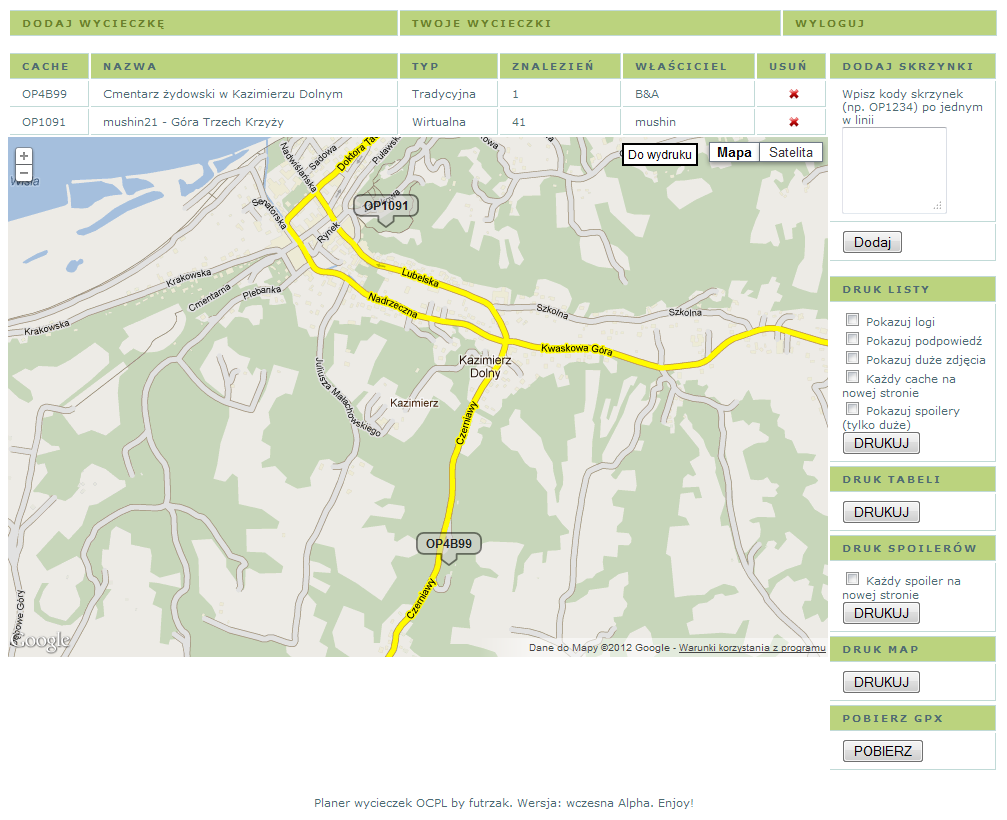Open the Warunki korzystania z programu link
This screenshot has height=820, width=1007.
coord(755,647)
